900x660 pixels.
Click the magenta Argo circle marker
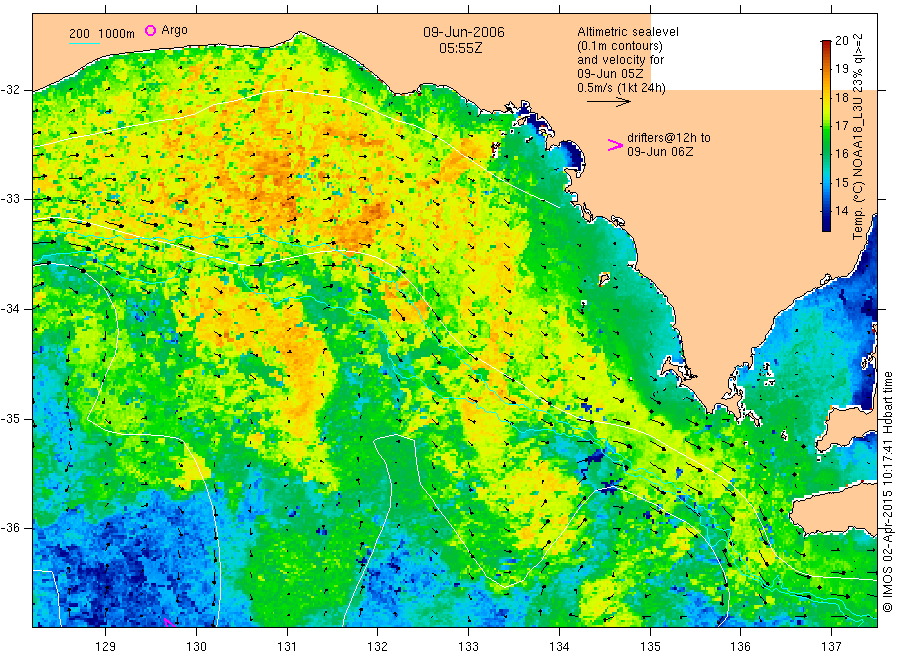[x=150, y=30]
